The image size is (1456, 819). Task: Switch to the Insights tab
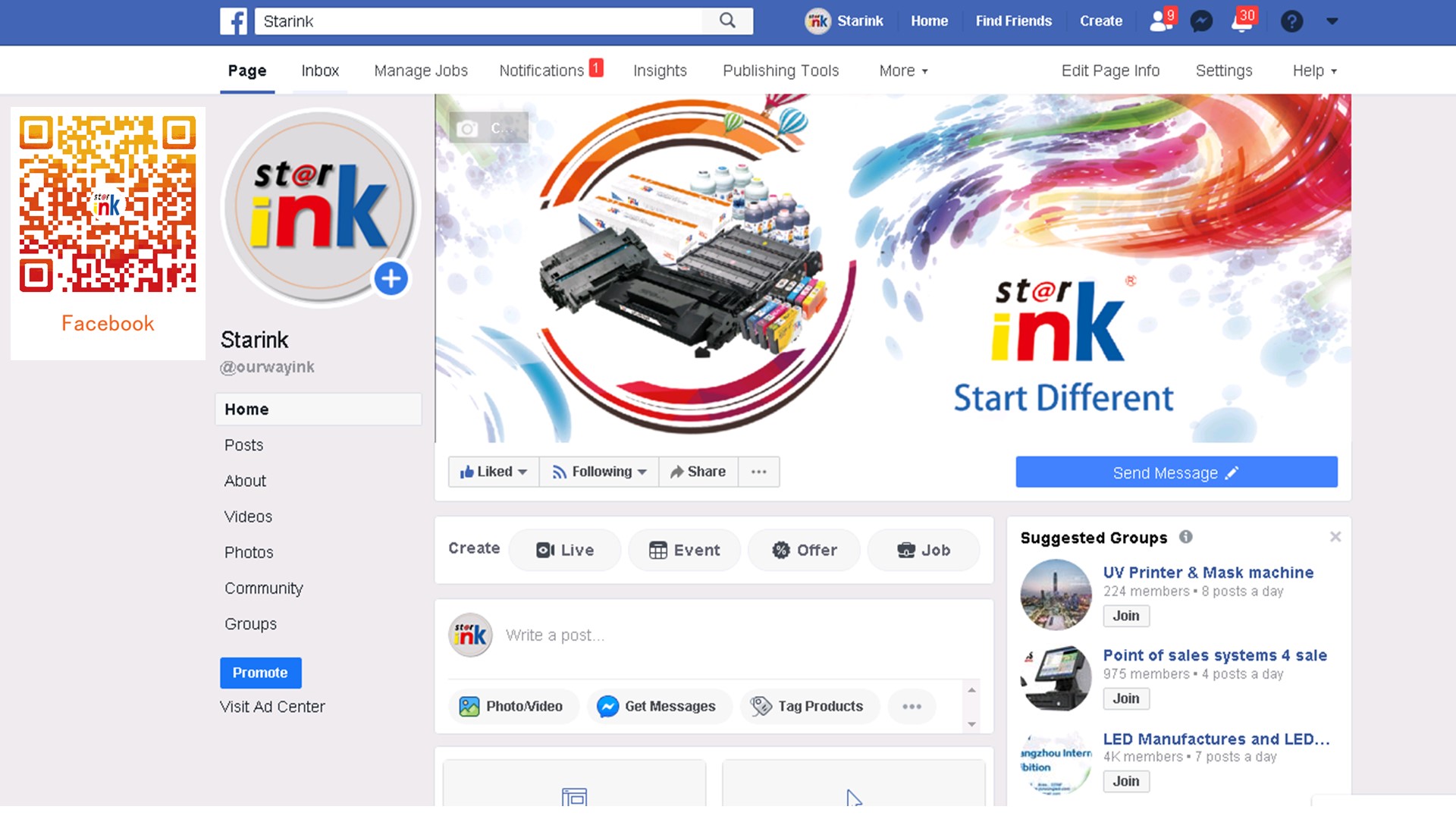click(x=660, y=71)
